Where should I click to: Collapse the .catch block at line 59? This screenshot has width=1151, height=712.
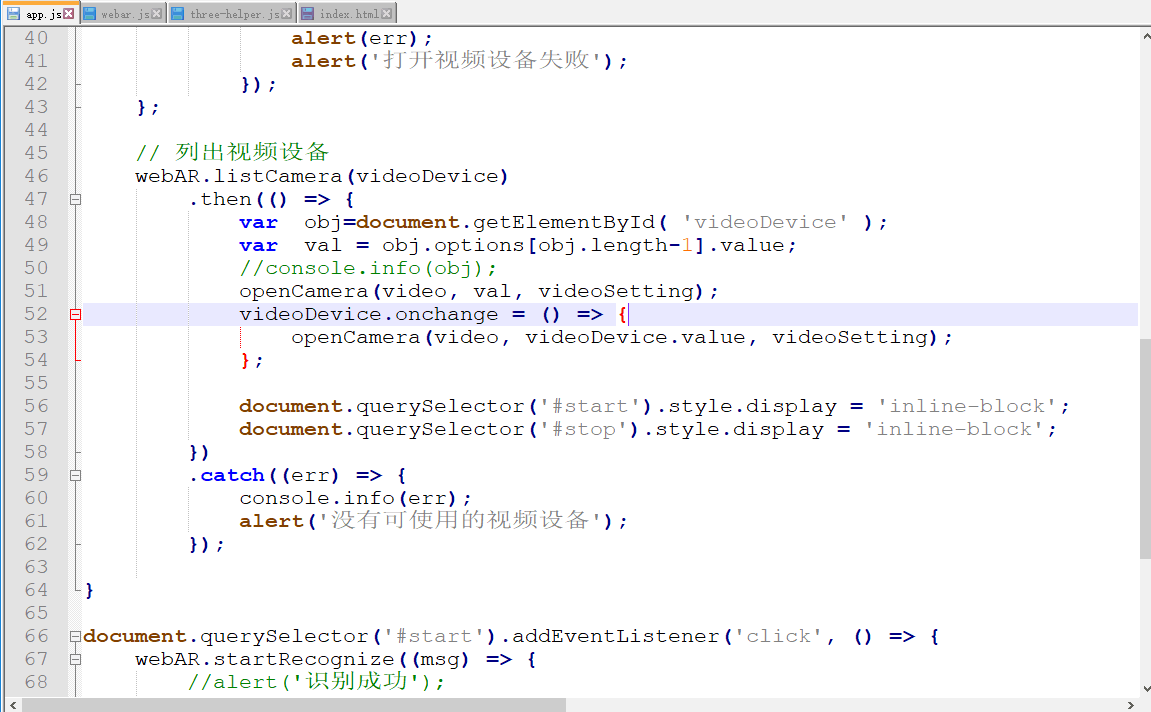(x=75, y=475)
